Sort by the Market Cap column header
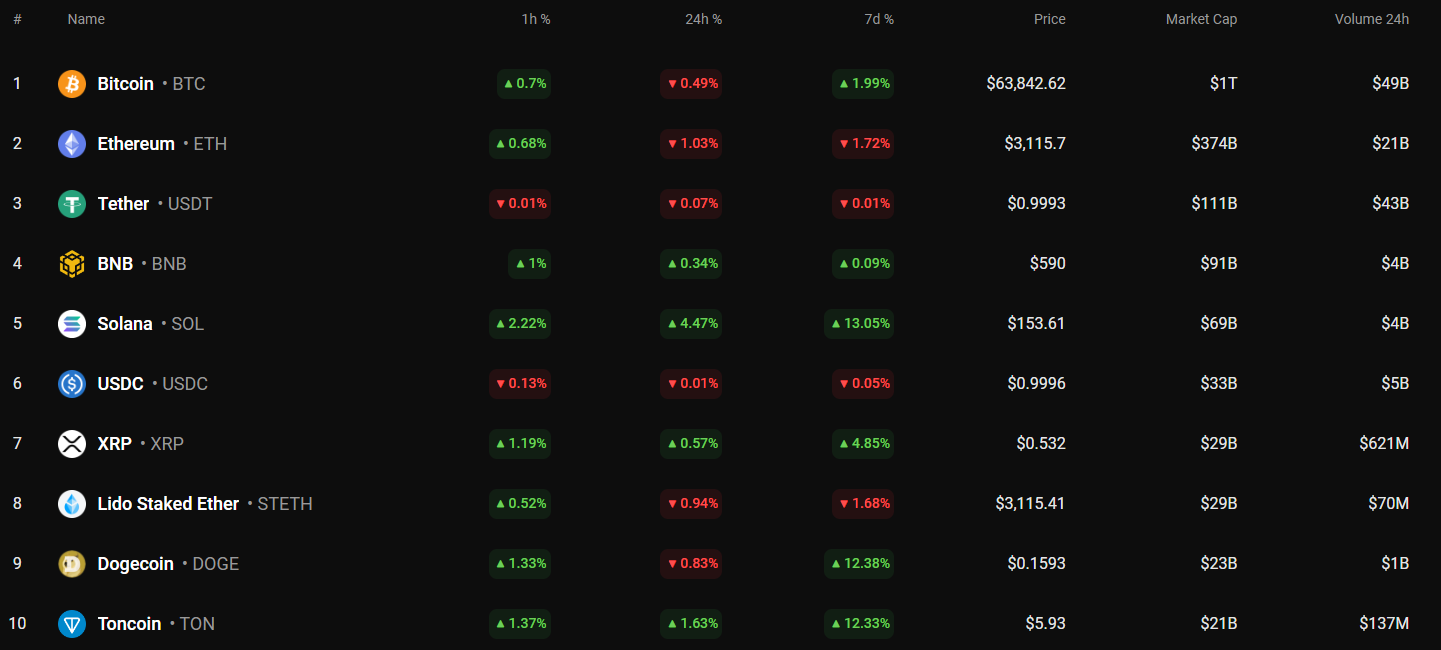This screenshot has width=1441, height=650. 1201,19
